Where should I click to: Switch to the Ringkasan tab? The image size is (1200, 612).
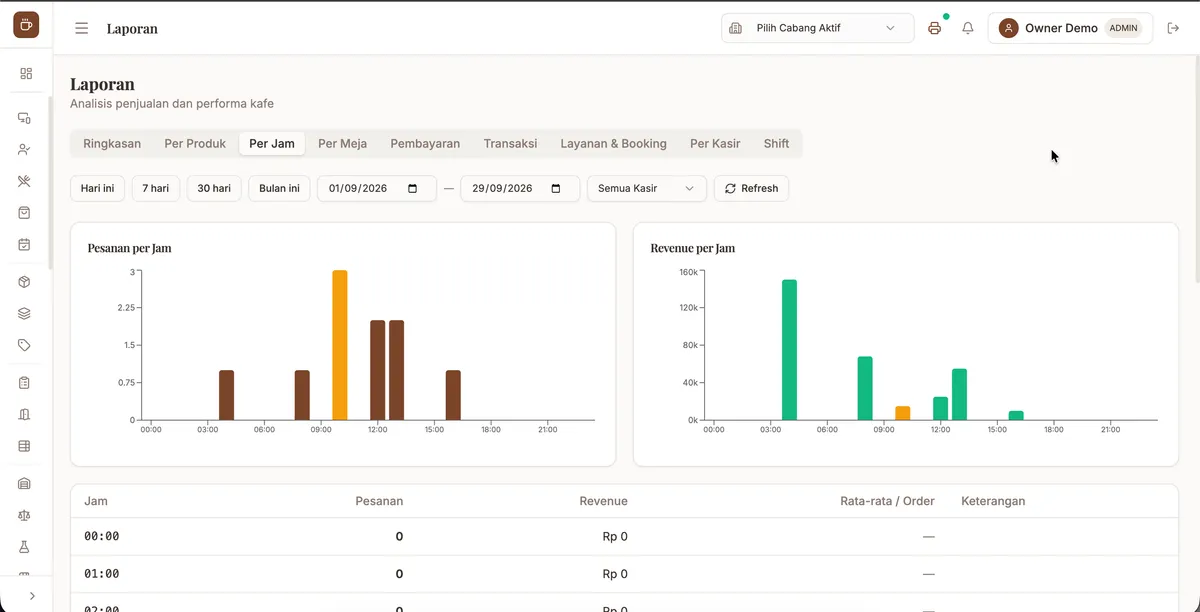click(x=112, y=144)
